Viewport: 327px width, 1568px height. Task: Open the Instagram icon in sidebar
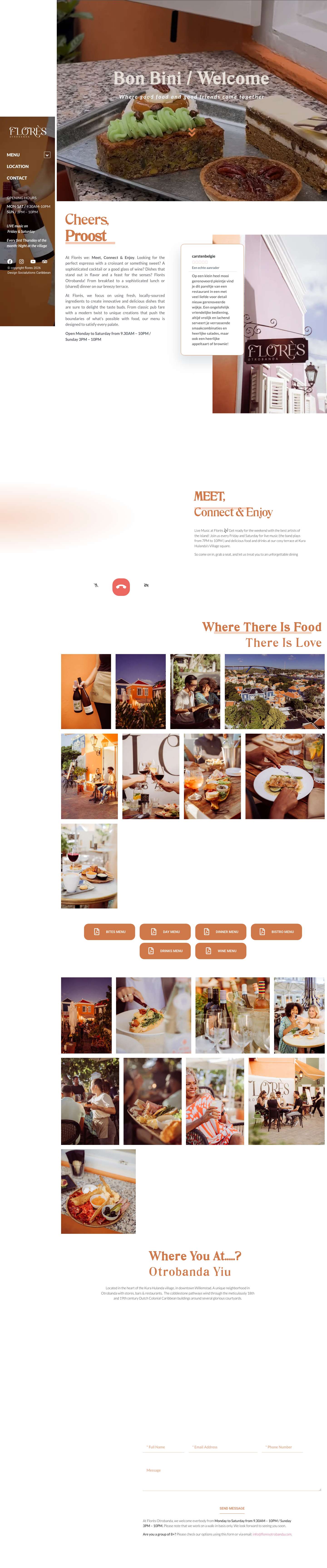tap(21, 261)
